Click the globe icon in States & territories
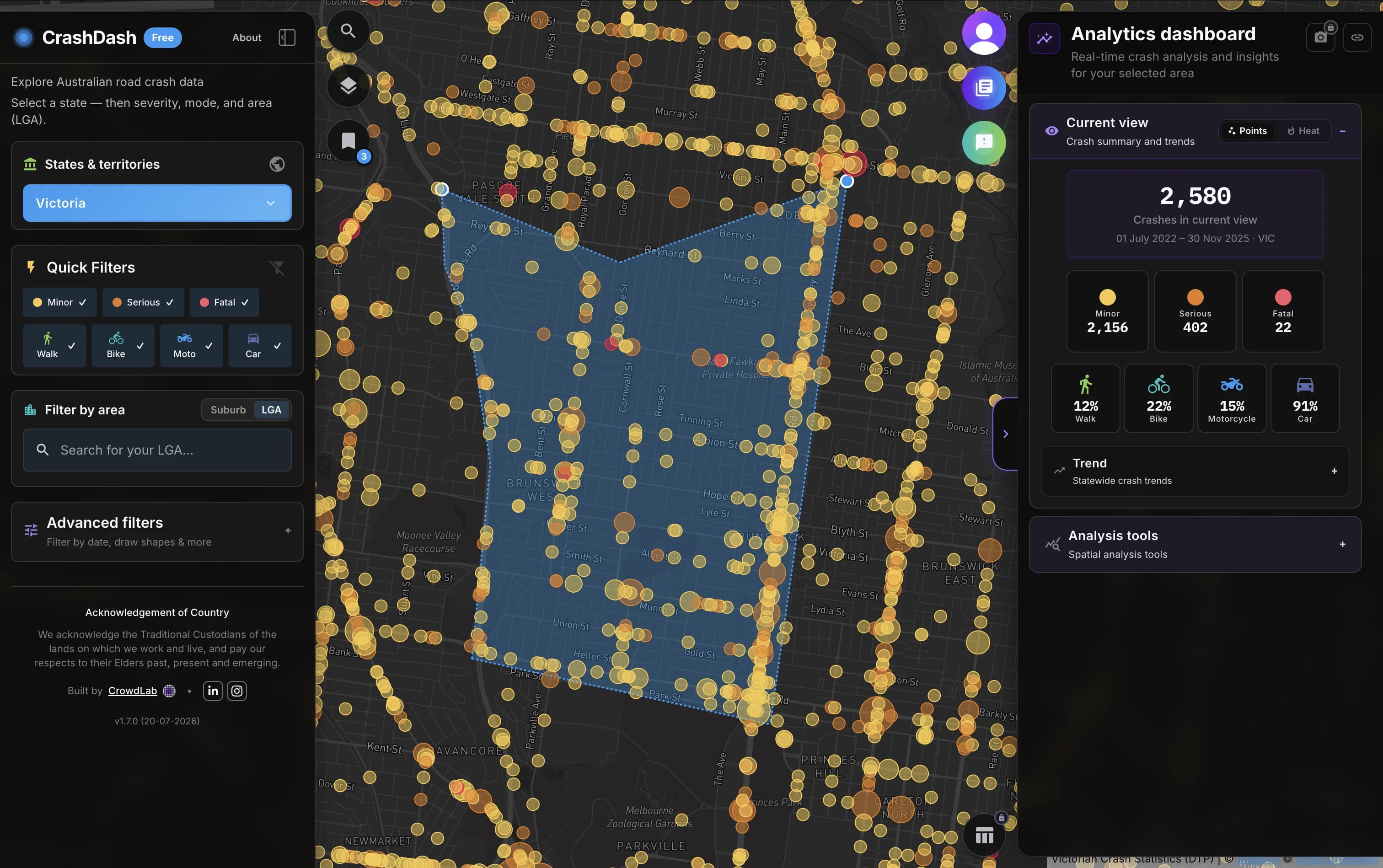The image size is (1383, 868). click(x=277, y=164)
